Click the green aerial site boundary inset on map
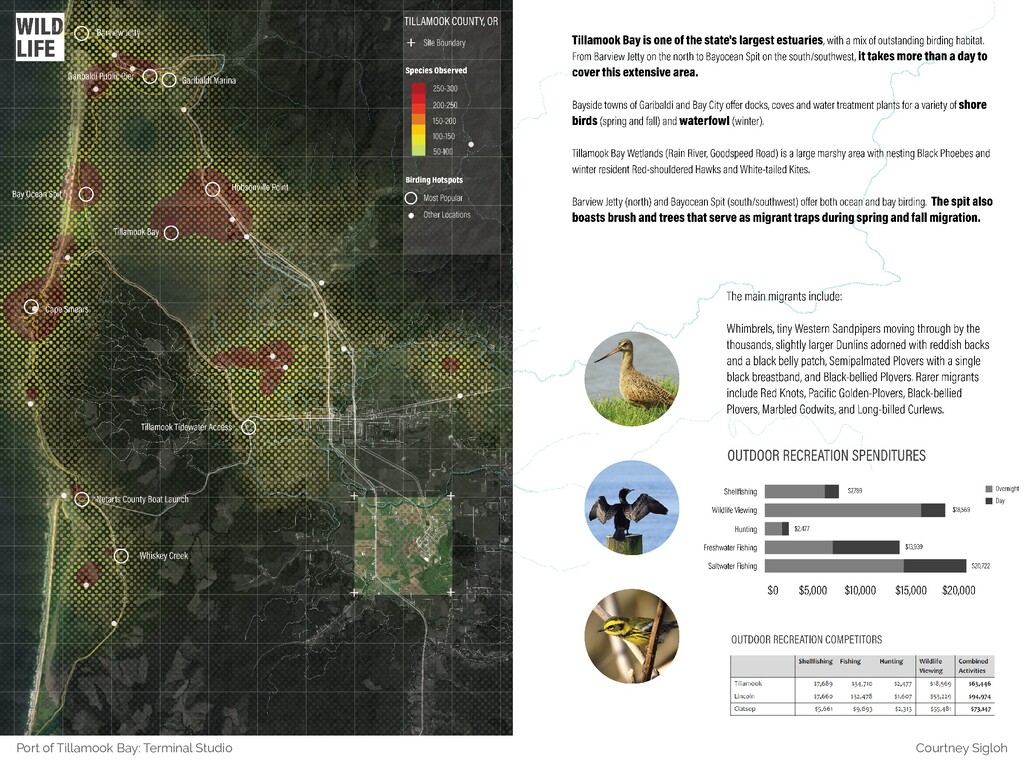Viewport: 1024px width, 768px height. click(x=403, y=545)
